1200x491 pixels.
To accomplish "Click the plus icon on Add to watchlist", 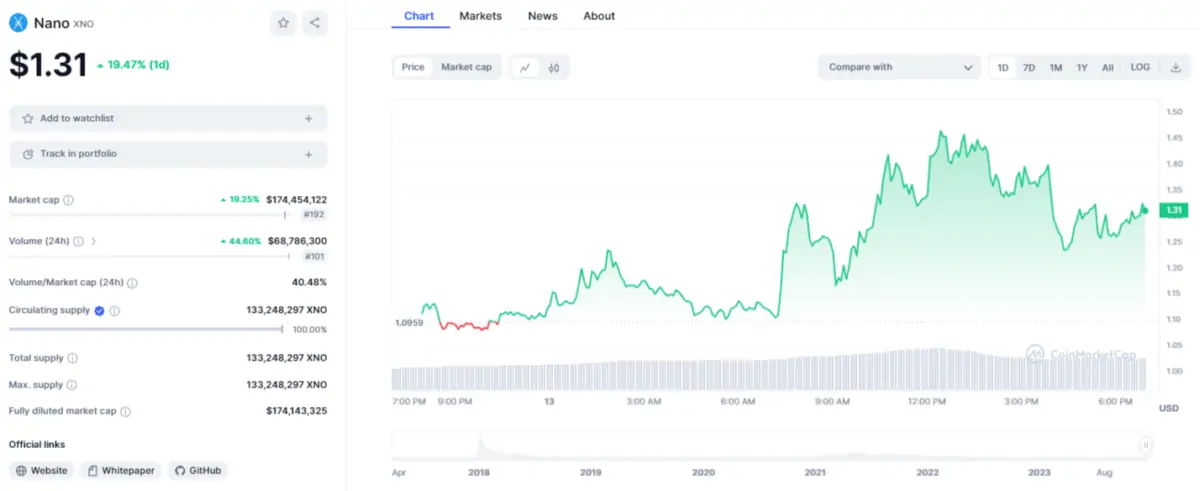I will pos(309,118).
